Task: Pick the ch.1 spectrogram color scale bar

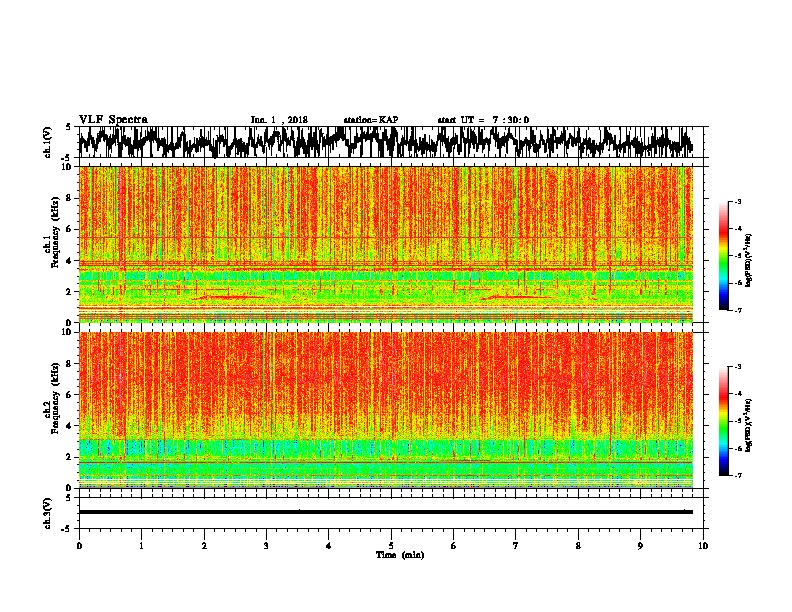Action: (x=723, y=256)
